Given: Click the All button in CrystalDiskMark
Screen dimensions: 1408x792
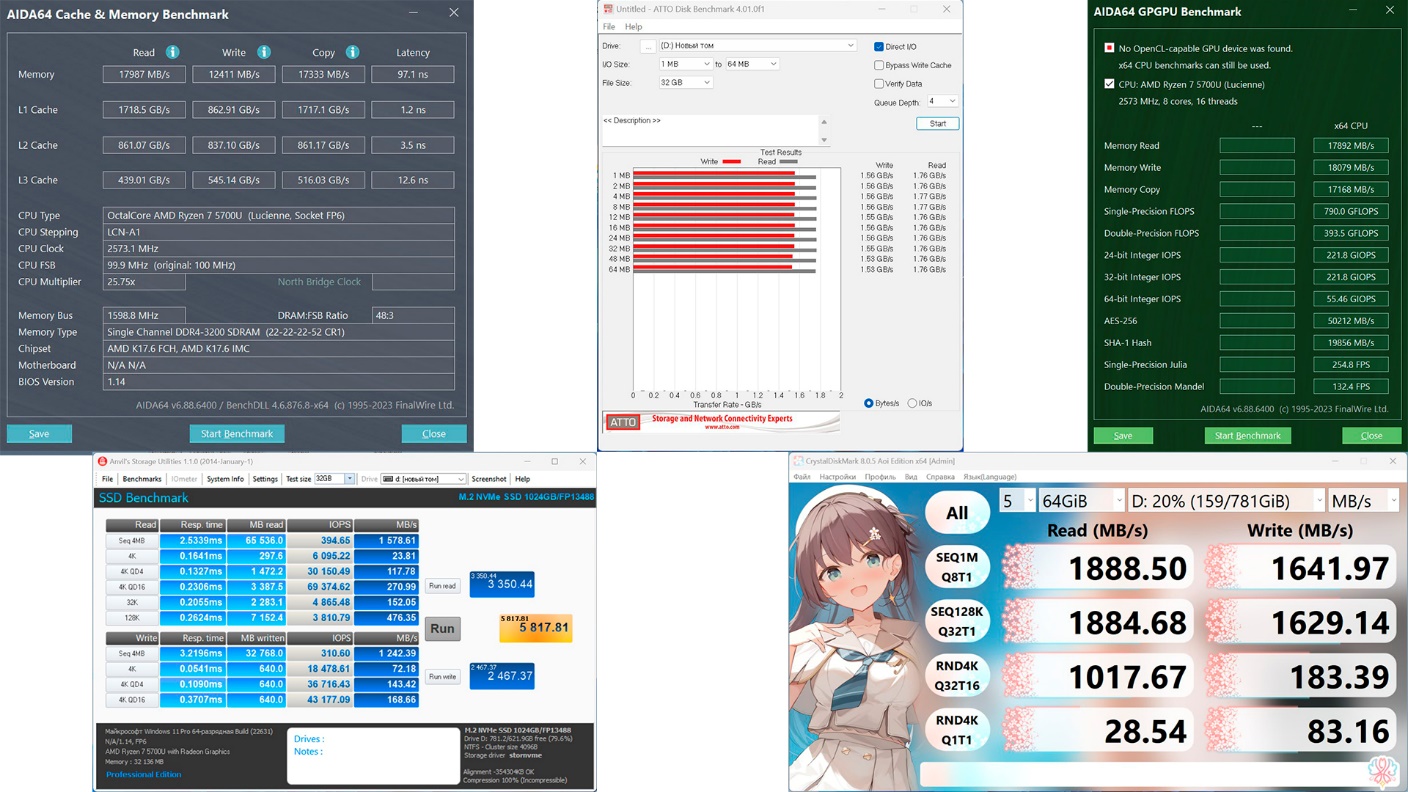Looking at the screenshot, I should [x=957, y=513].
